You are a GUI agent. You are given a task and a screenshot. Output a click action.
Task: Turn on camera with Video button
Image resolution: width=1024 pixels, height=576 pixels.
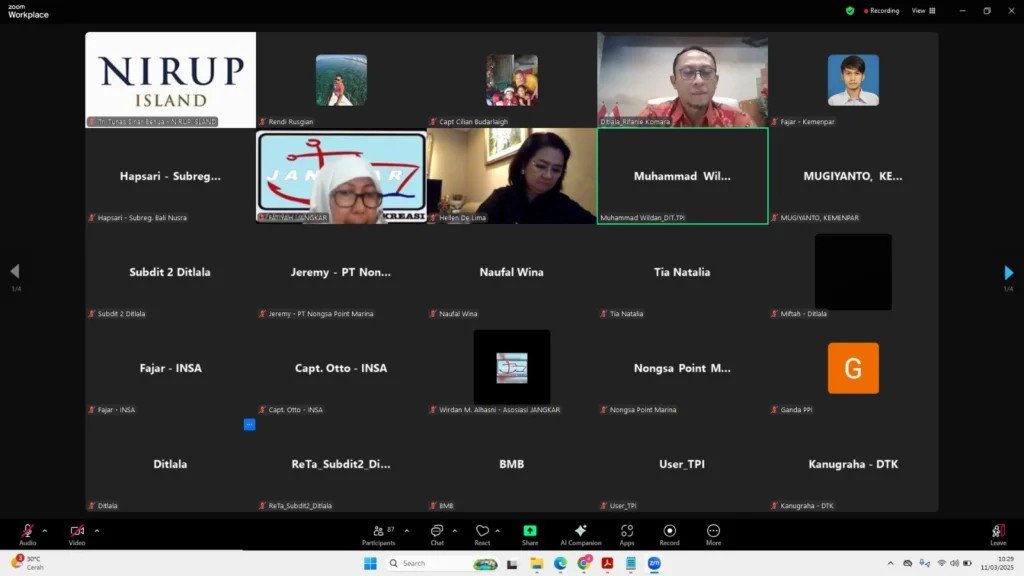click(x=77, y=534)
